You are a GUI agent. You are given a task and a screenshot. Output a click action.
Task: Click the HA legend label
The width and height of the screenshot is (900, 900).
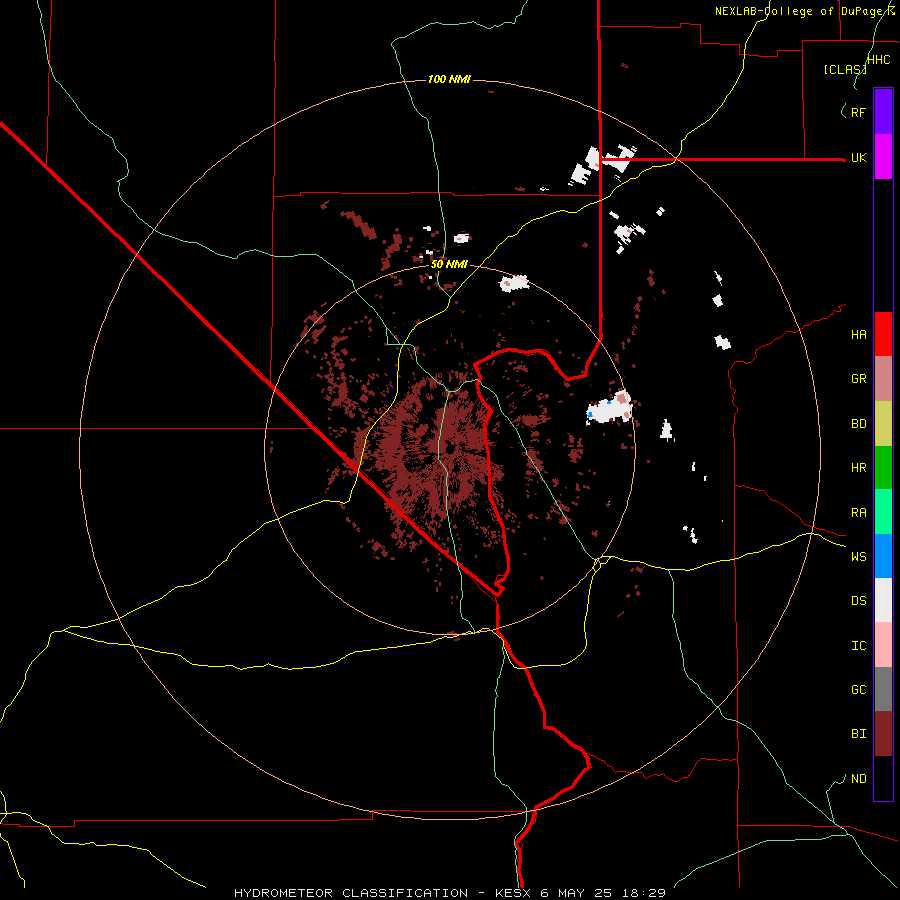[858, 334]
